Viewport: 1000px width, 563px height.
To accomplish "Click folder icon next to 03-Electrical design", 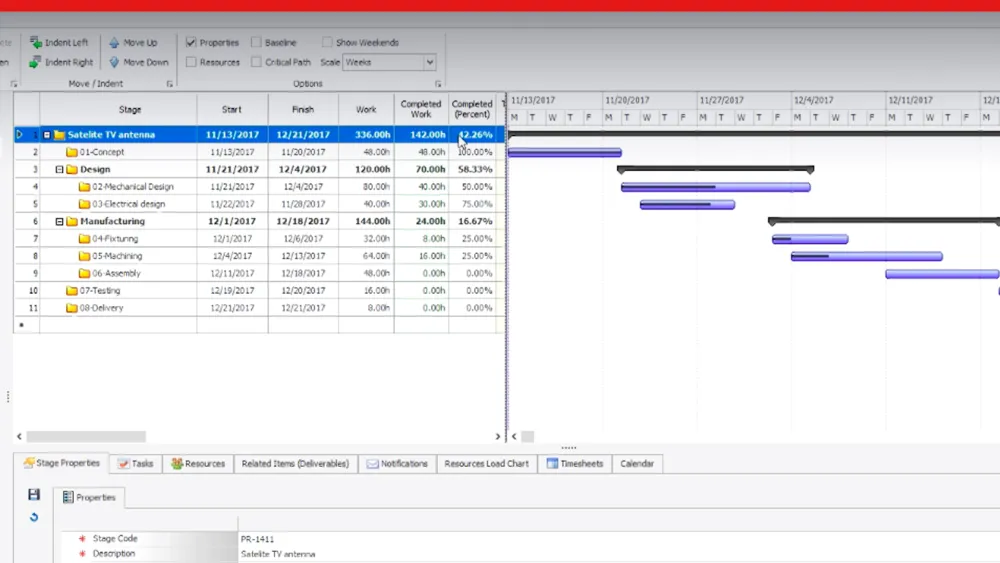I will click(x=84, y=204).
